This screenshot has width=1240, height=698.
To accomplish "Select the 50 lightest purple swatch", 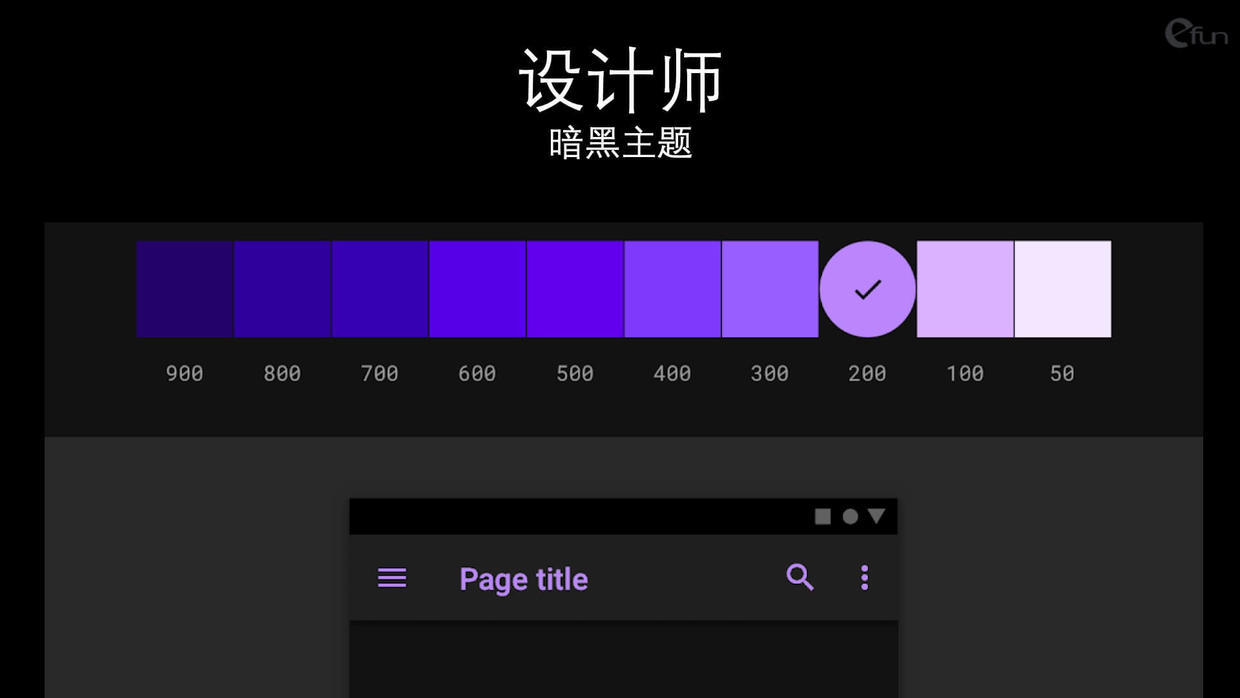I will click(1063, 289).
